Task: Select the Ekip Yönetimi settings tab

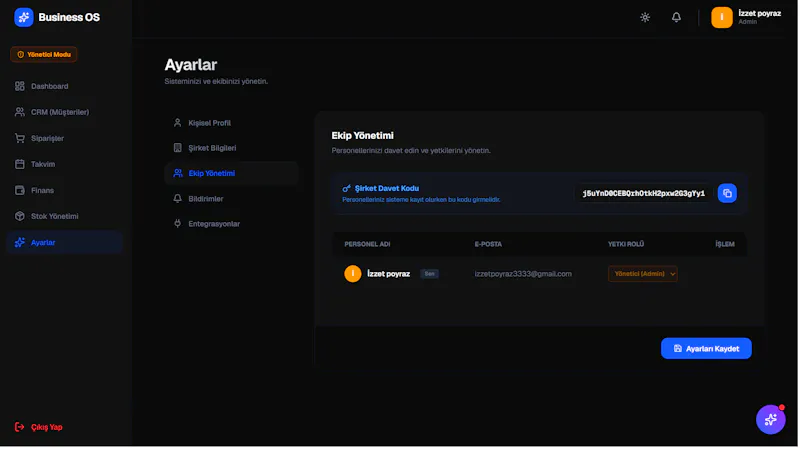Action: point(232,173)
